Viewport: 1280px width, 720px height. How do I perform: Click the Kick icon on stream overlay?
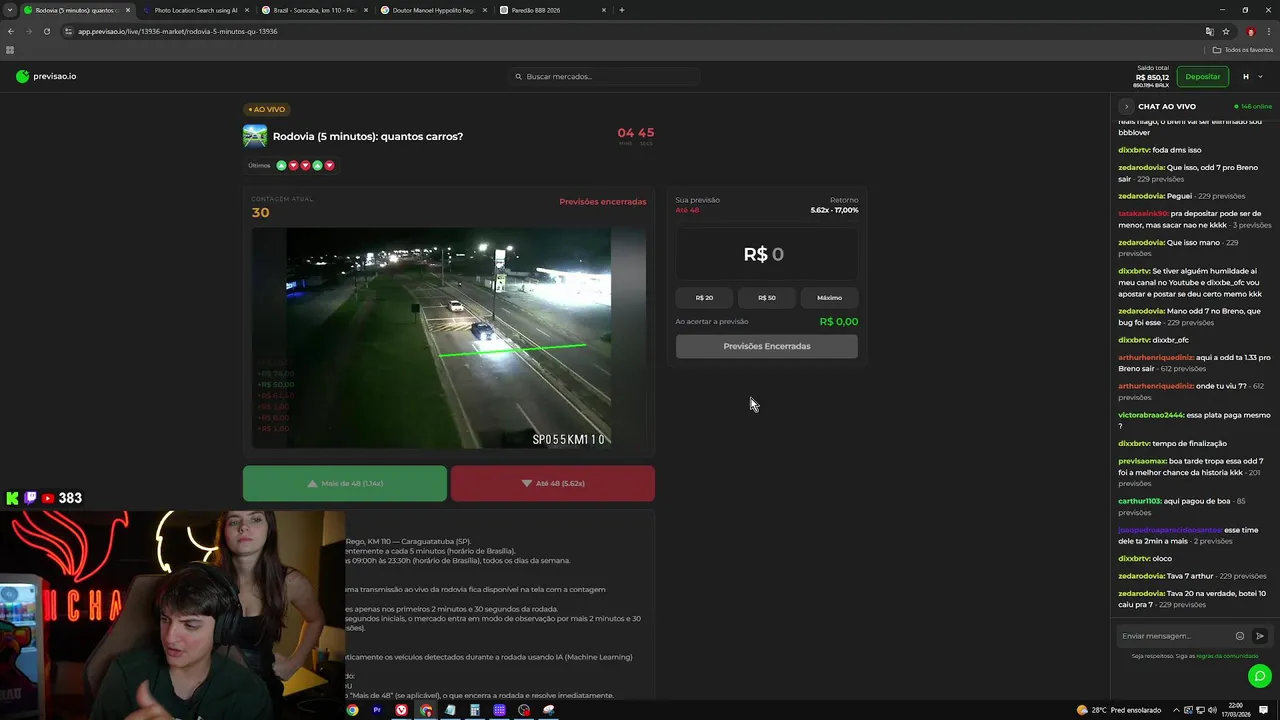12,498
